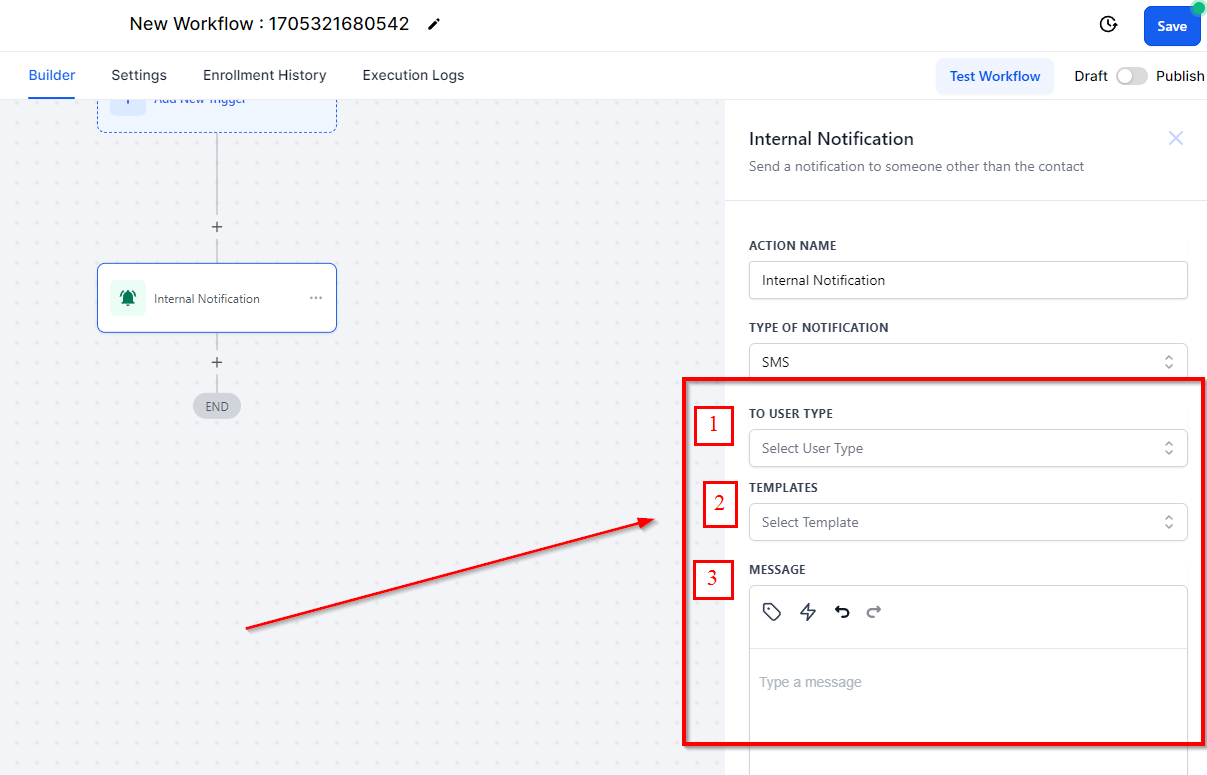Screen dimensions: 1207x775
Task: Open version history clock icon
Action: 1108,25
